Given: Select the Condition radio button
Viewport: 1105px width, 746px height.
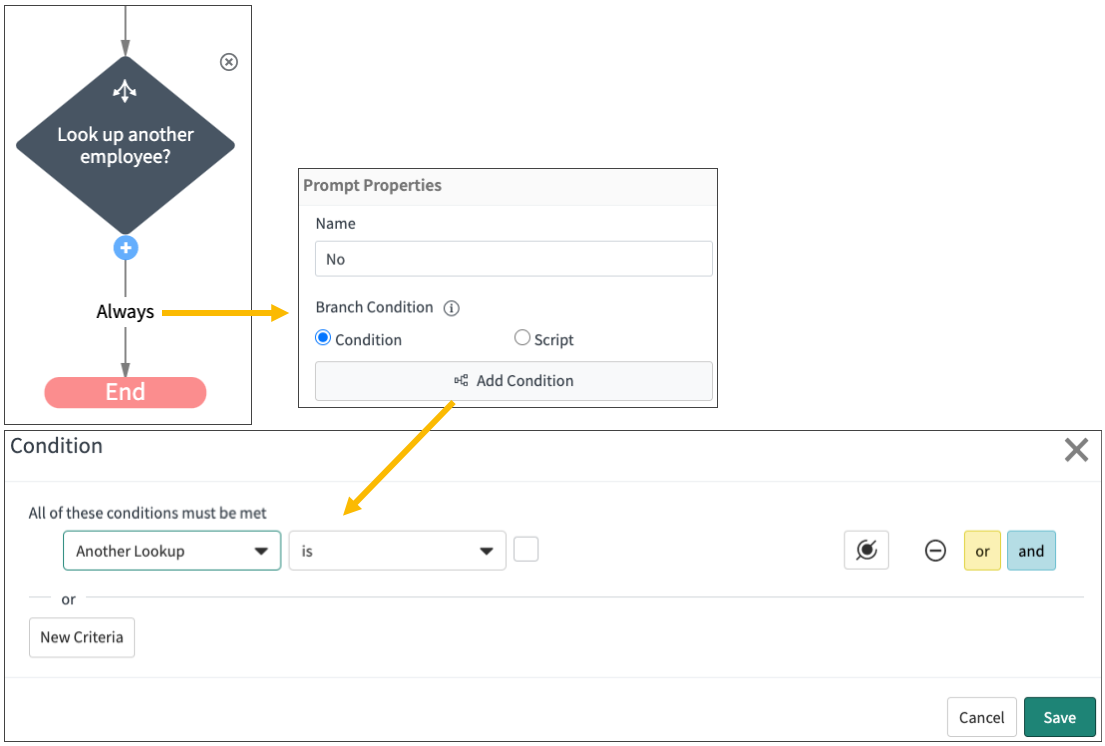Looking at the screenshot, I should point(322,338).
